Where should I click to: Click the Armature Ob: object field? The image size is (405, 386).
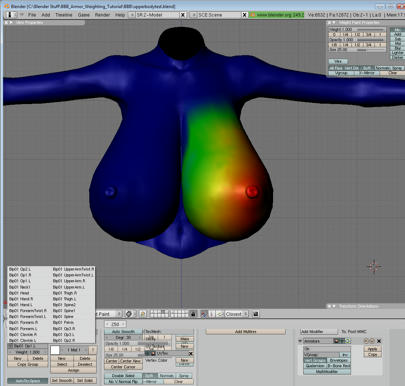tap(327, 349)
